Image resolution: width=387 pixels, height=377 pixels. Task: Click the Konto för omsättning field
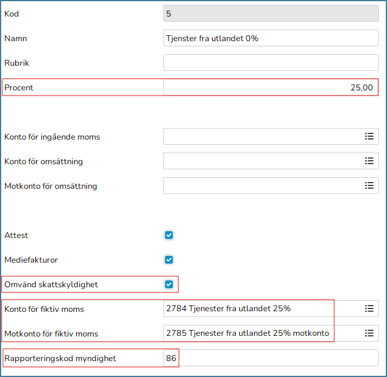coord(271,161)
